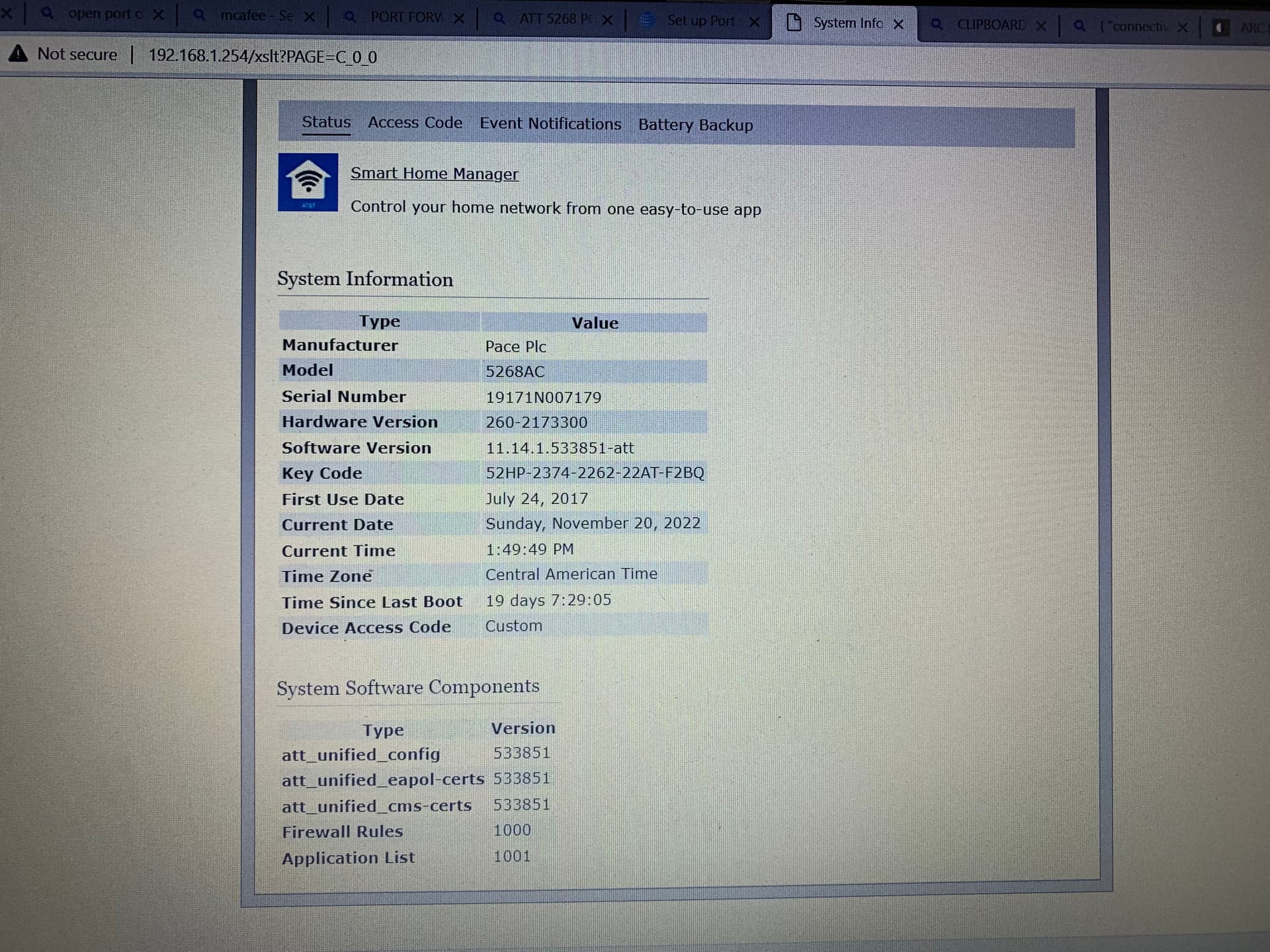Click the Not secure warning icon
Screen dimensions: 1270x952
[x=18, y=54]
